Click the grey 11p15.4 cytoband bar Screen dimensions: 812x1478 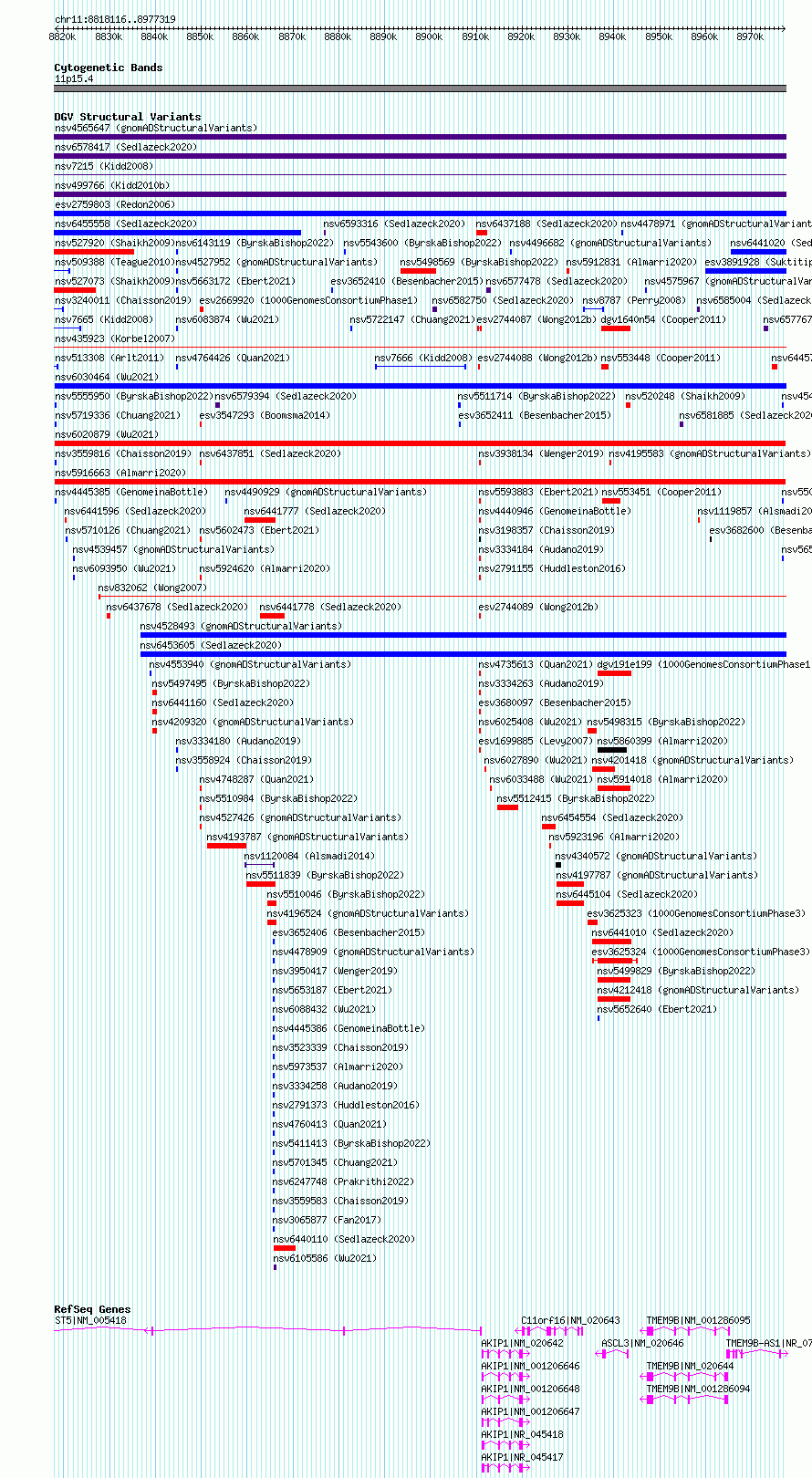420,88
